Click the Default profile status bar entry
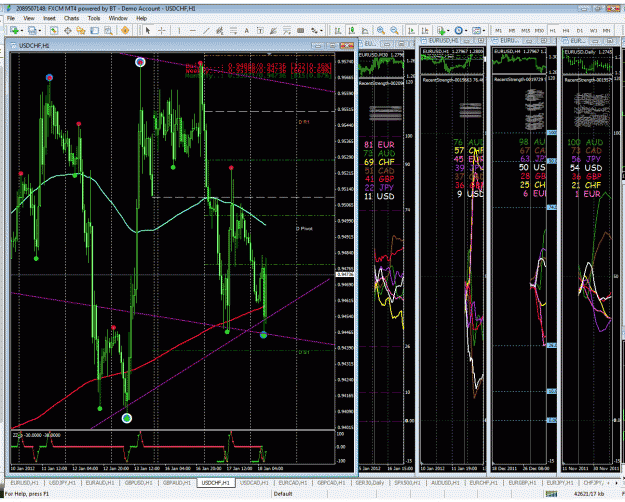Image resolution: width=625 pixels, height=502 pixels. click(x=283, y=494)
